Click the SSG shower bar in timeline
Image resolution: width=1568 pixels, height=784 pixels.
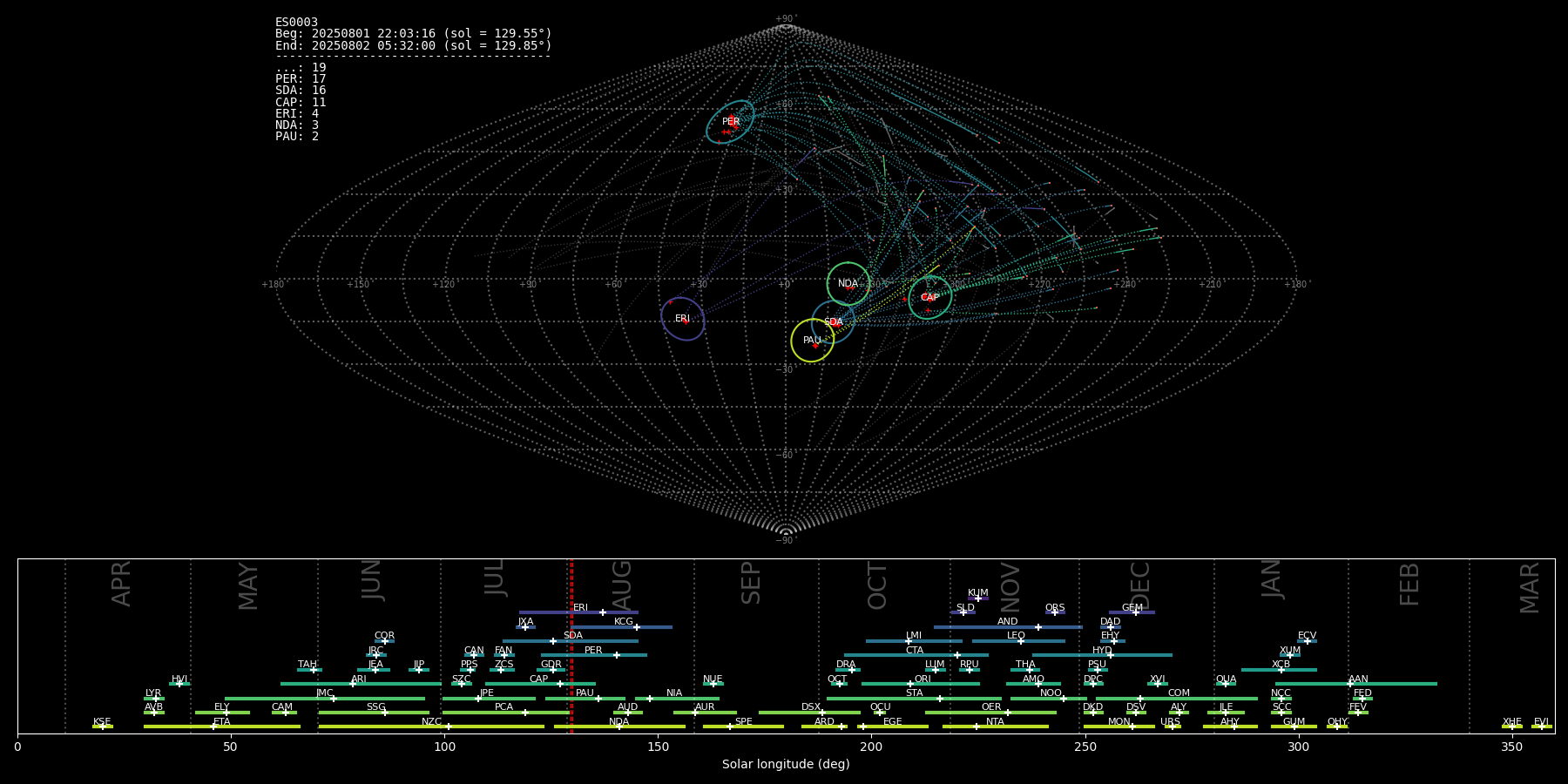tap(374, 713)
